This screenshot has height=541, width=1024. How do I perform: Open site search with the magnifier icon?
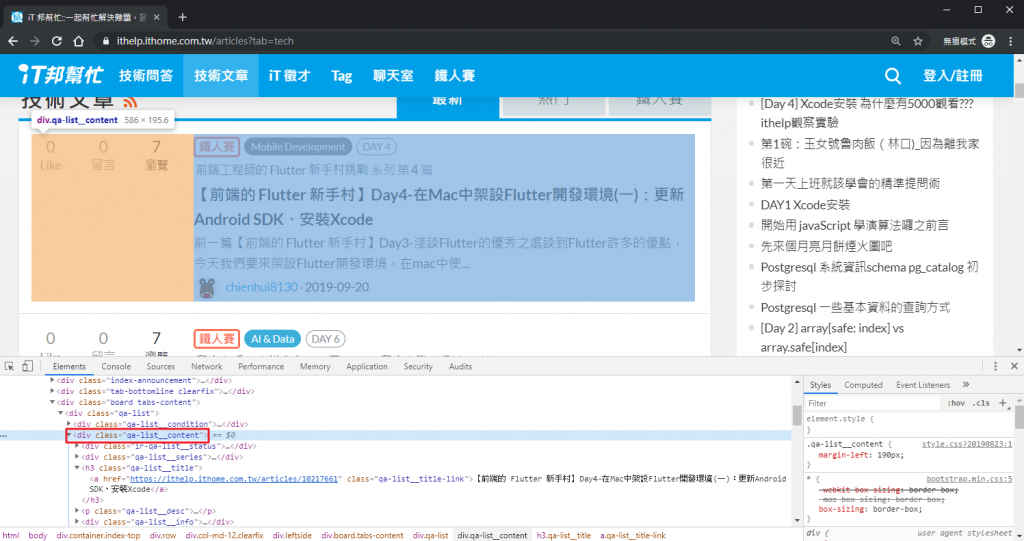tap(893, 76)
